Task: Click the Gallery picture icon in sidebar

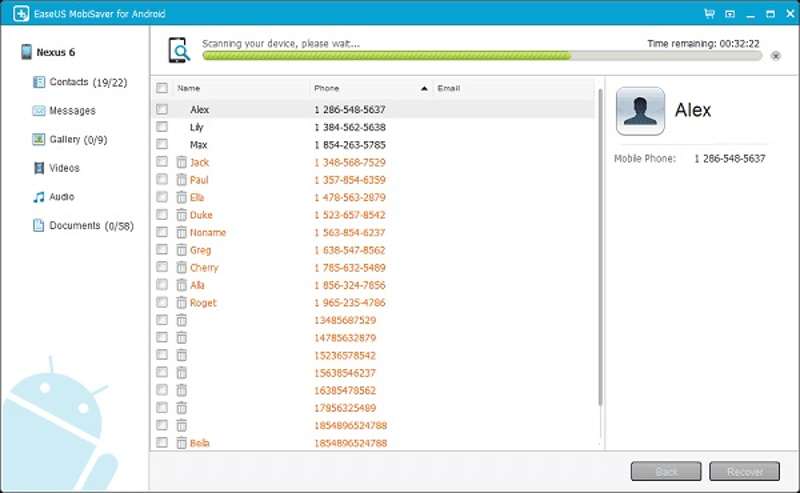Action: pyautogui.click(x=39, y=140)
